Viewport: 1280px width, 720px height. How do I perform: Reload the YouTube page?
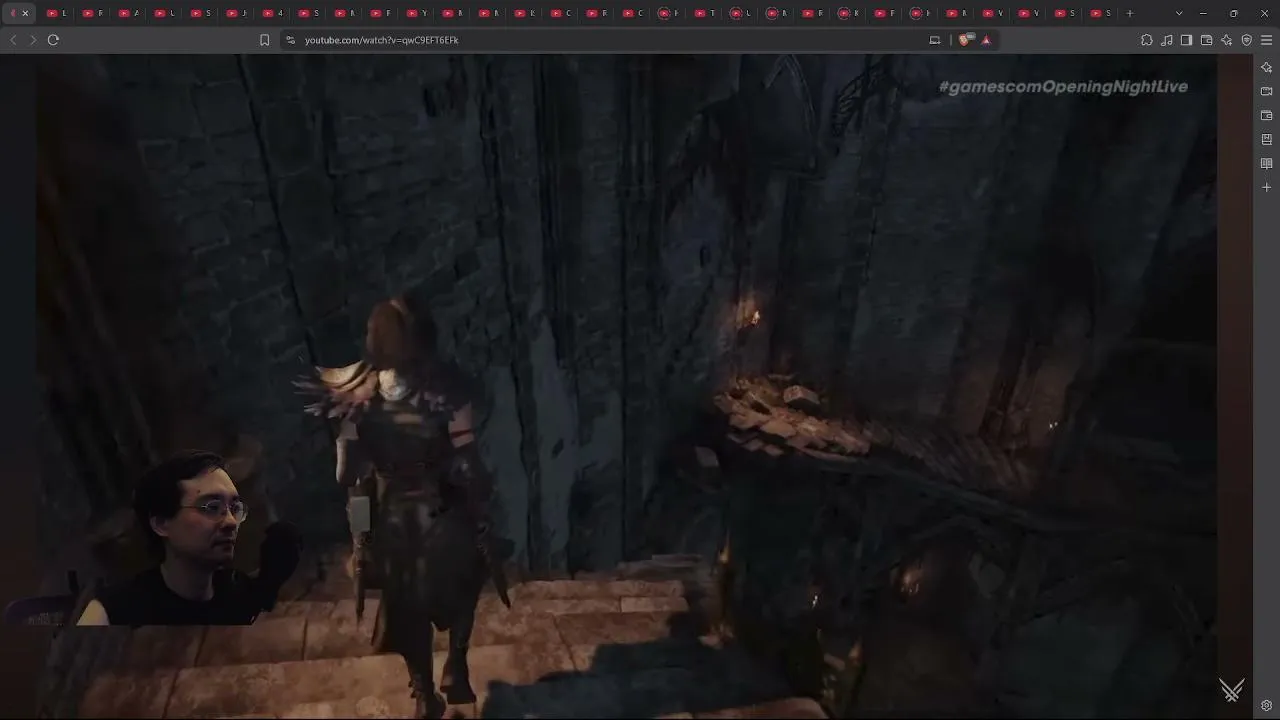tap(53, 40)
